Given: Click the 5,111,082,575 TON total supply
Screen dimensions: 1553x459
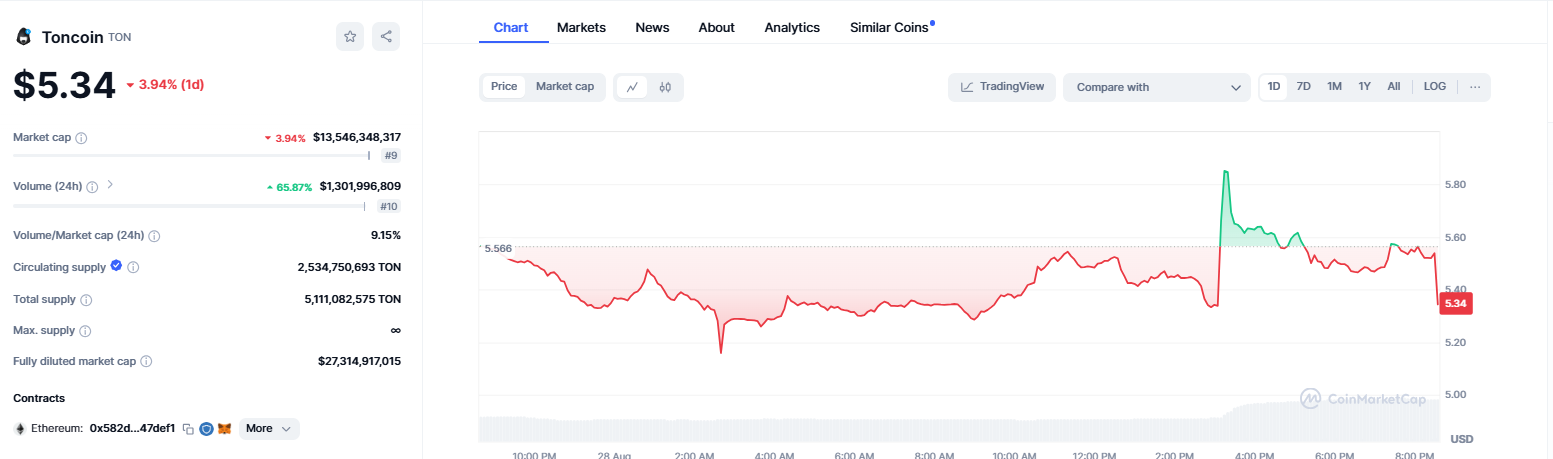Looking at the screenshot, I should pos(353,299).
